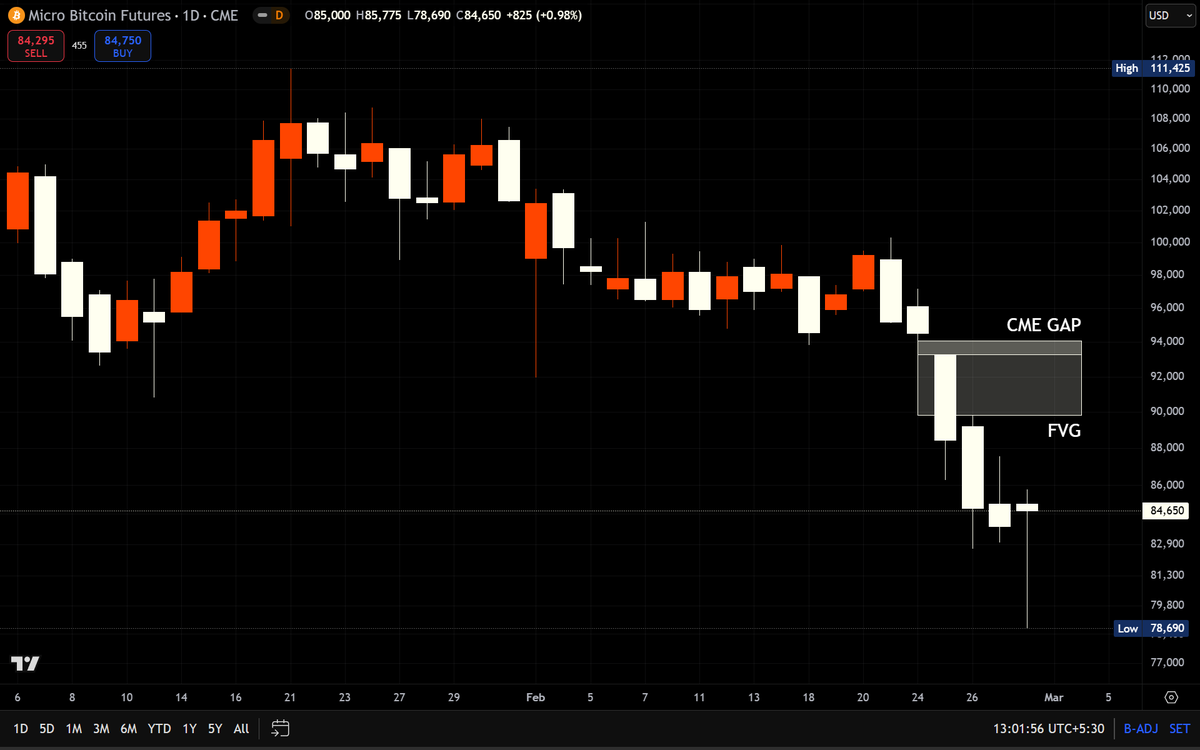Image resolution: width=1200 pixels, height=750 pixels.
Task: Click the 100,000 price scale label
Action: 1169,241
